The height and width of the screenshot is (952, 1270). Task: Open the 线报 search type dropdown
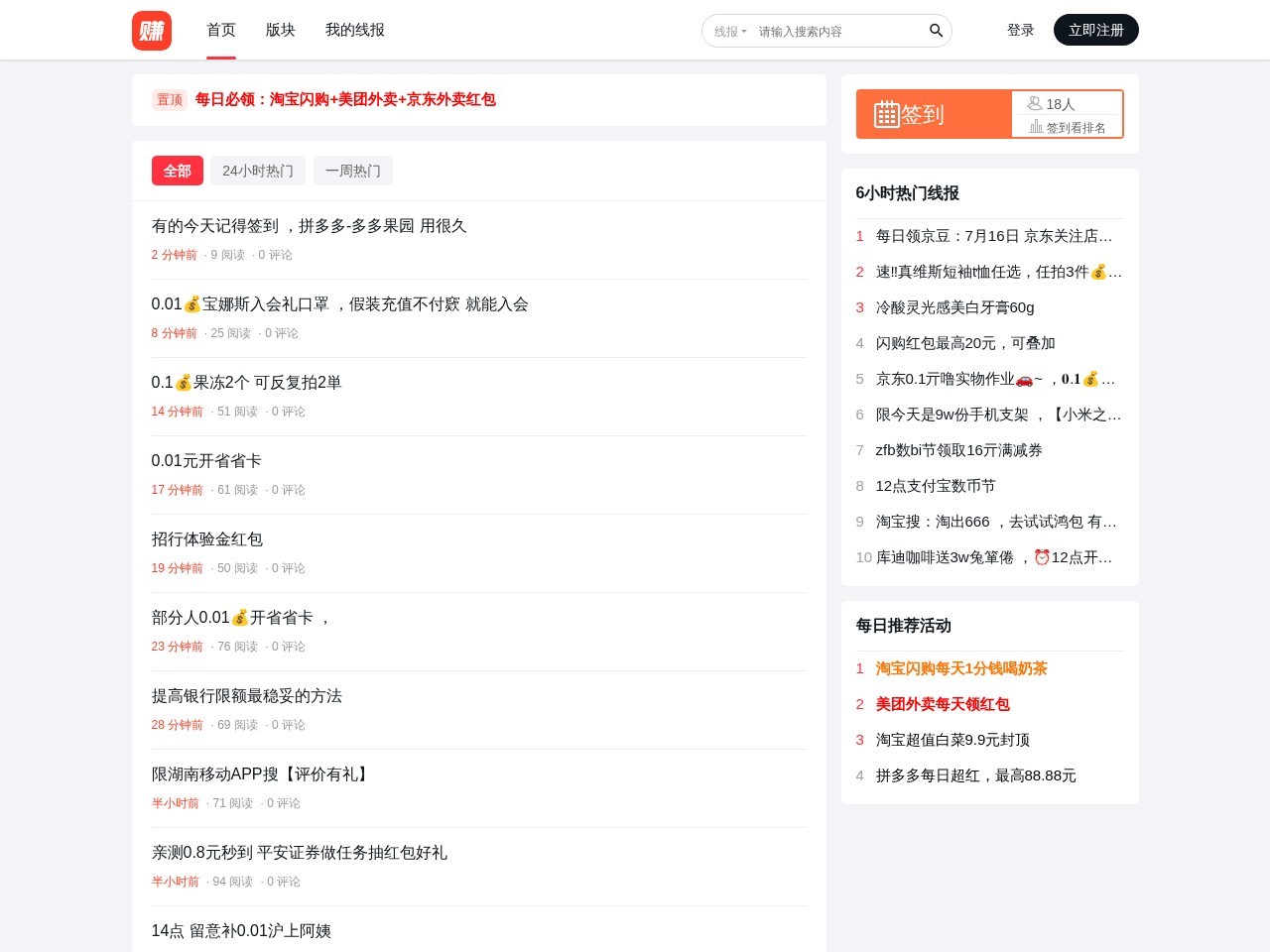pyautogui.click(x=730, y=32)
